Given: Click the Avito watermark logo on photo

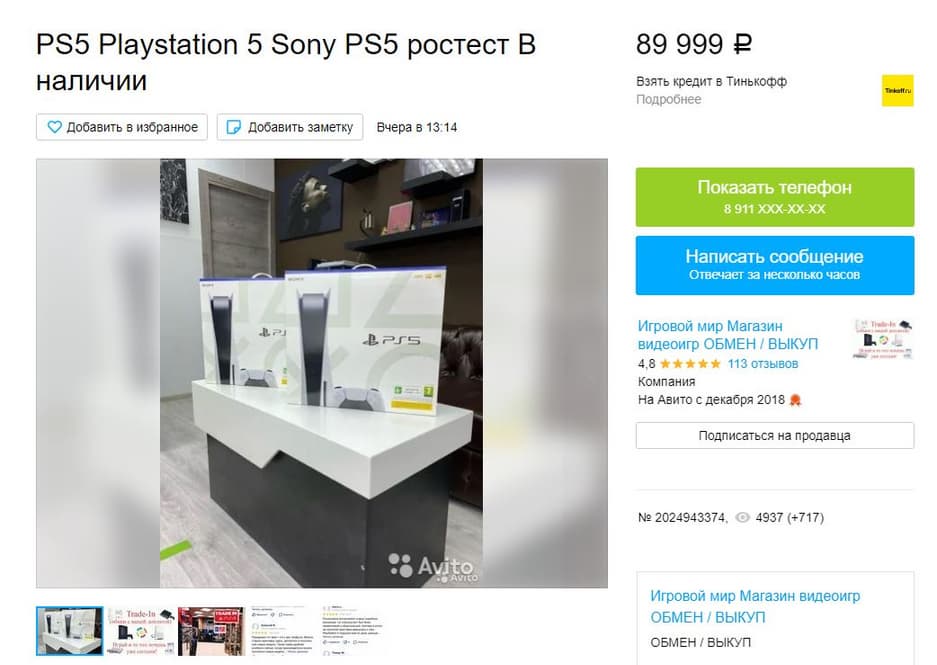Looking at the screenshot, I should pyautogui.click(x=431, y=566).
